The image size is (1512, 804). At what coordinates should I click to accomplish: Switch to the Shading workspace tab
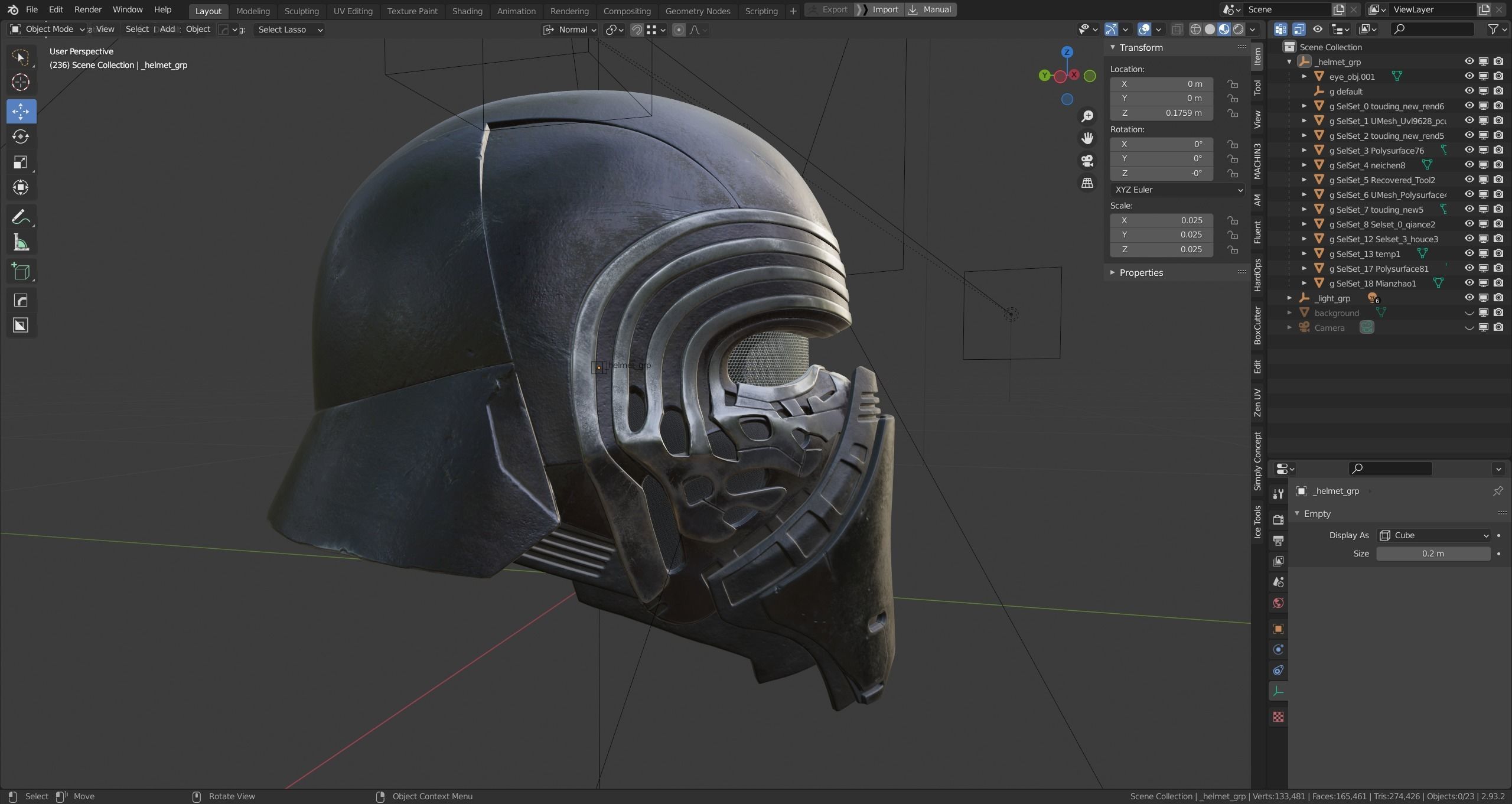467,11
